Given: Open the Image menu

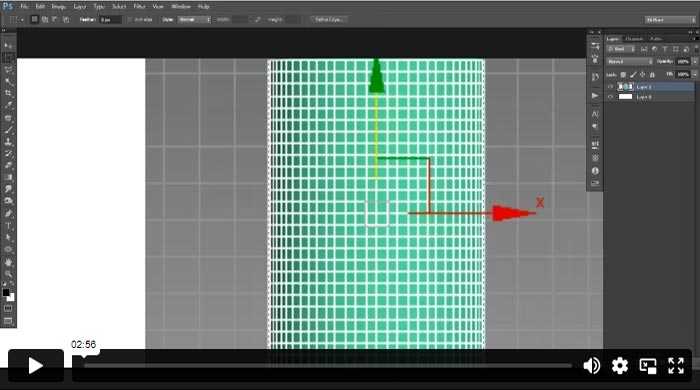Looking at the screenshot, I should pos(58,7).
